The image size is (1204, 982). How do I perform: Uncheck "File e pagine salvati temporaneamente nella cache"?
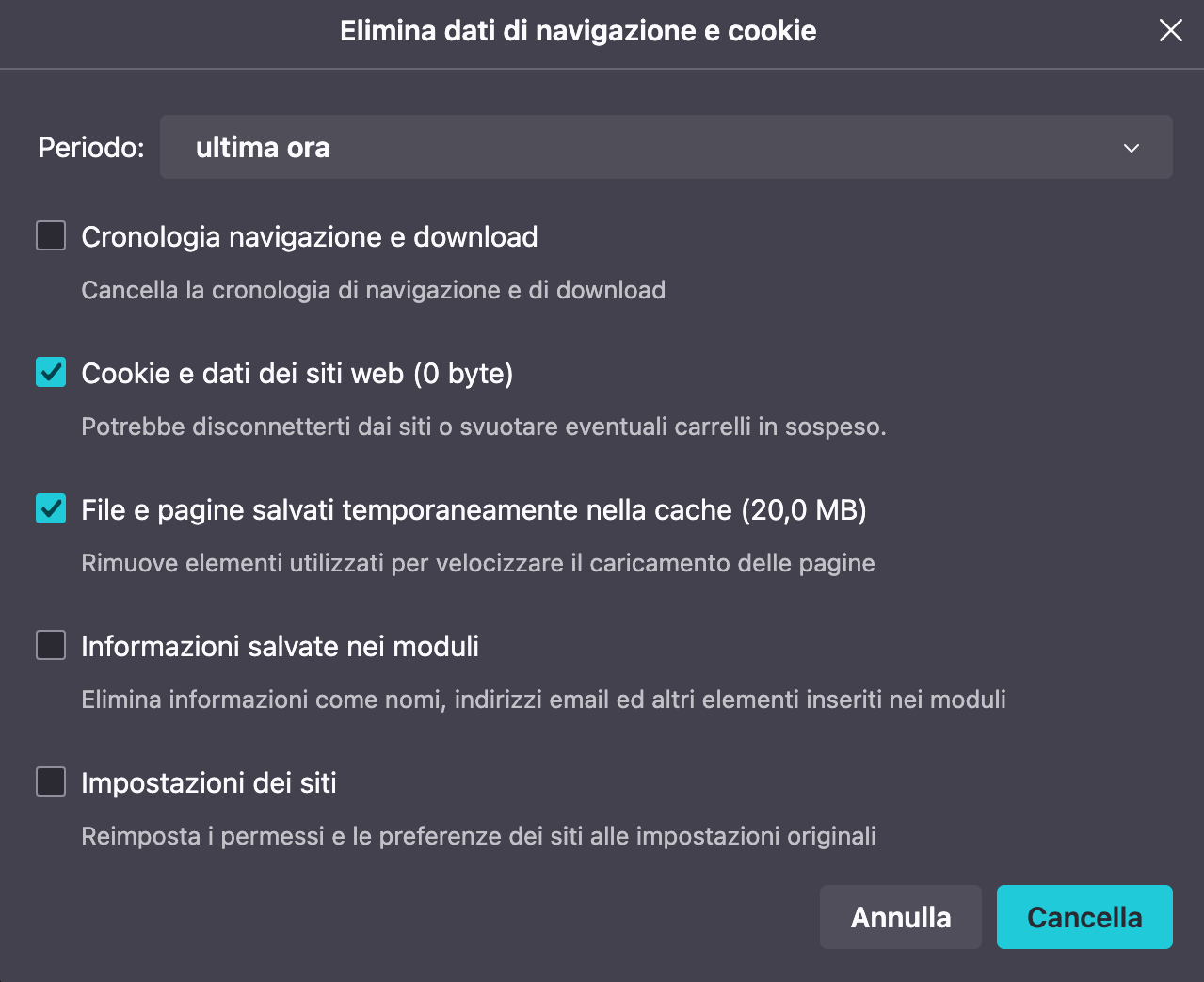(50, 509)
